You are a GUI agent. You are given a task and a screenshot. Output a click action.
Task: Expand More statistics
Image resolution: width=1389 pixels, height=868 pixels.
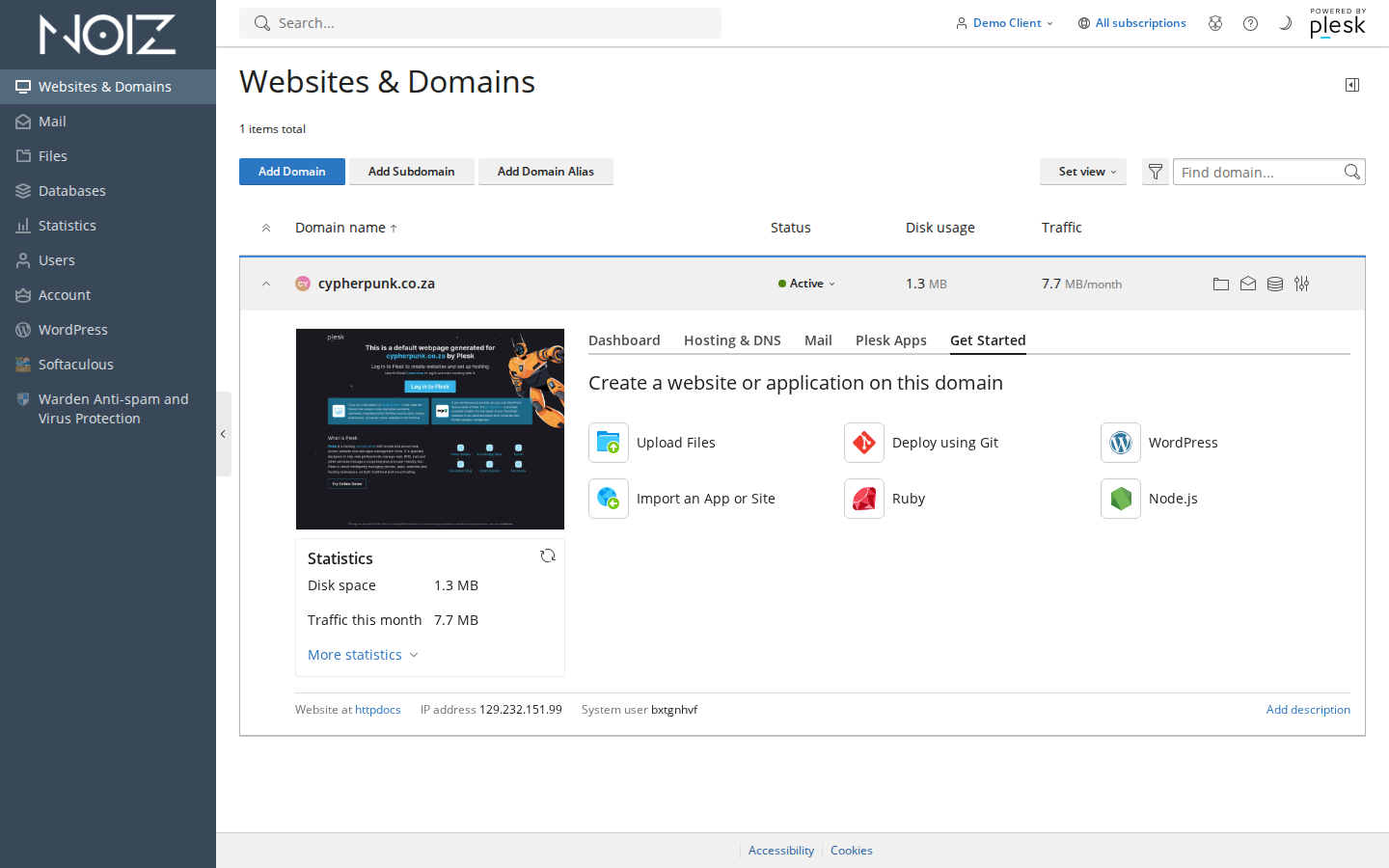pyautogui.click(x=363, y=655)
